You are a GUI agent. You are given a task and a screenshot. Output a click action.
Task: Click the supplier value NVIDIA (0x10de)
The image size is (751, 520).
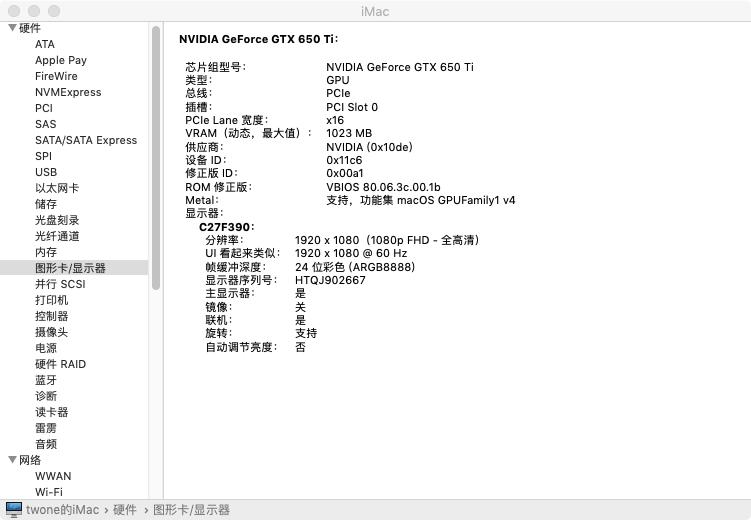click(369, 147)
